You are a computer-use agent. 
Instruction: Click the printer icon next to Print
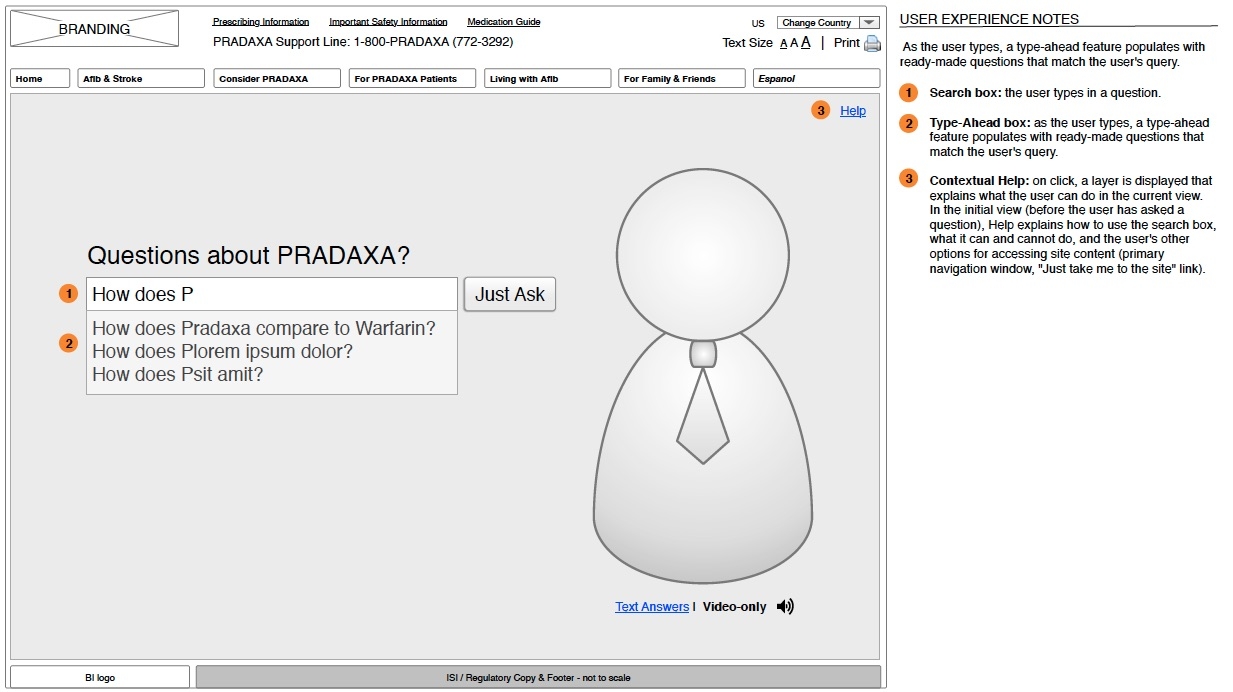point(872,43)
